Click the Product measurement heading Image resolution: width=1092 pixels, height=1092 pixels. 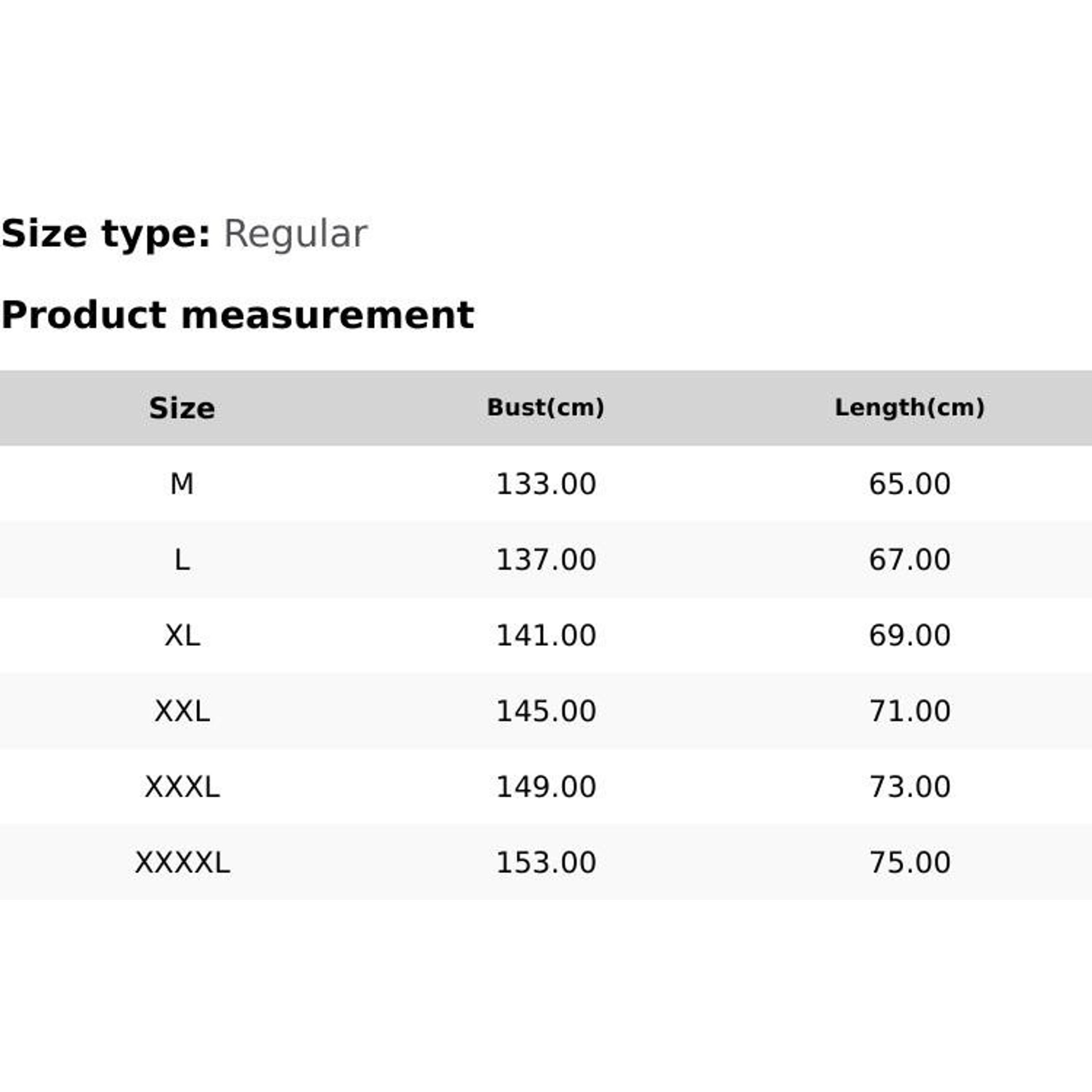click(x=238, y=315)
